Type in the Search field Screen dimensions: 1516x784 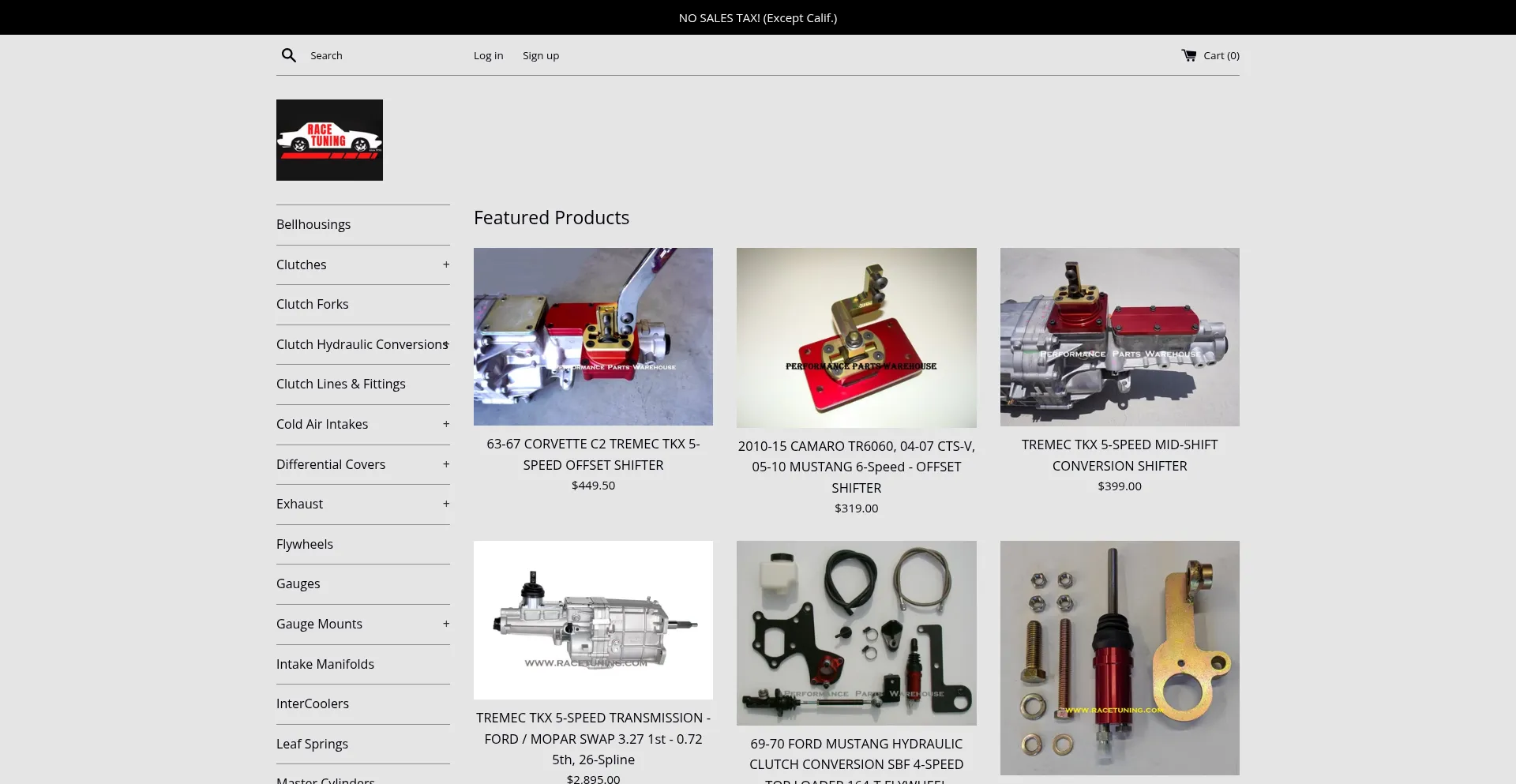379,55
